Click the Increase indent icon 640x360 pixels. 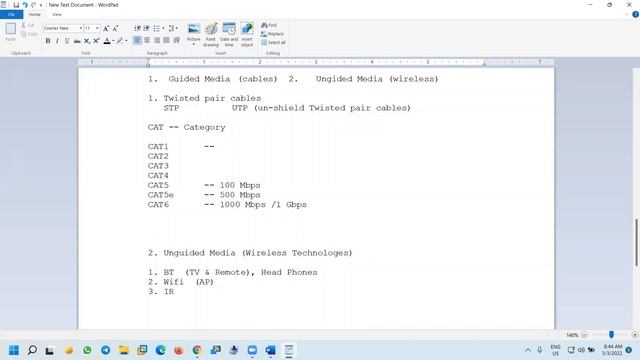(146, 28)
